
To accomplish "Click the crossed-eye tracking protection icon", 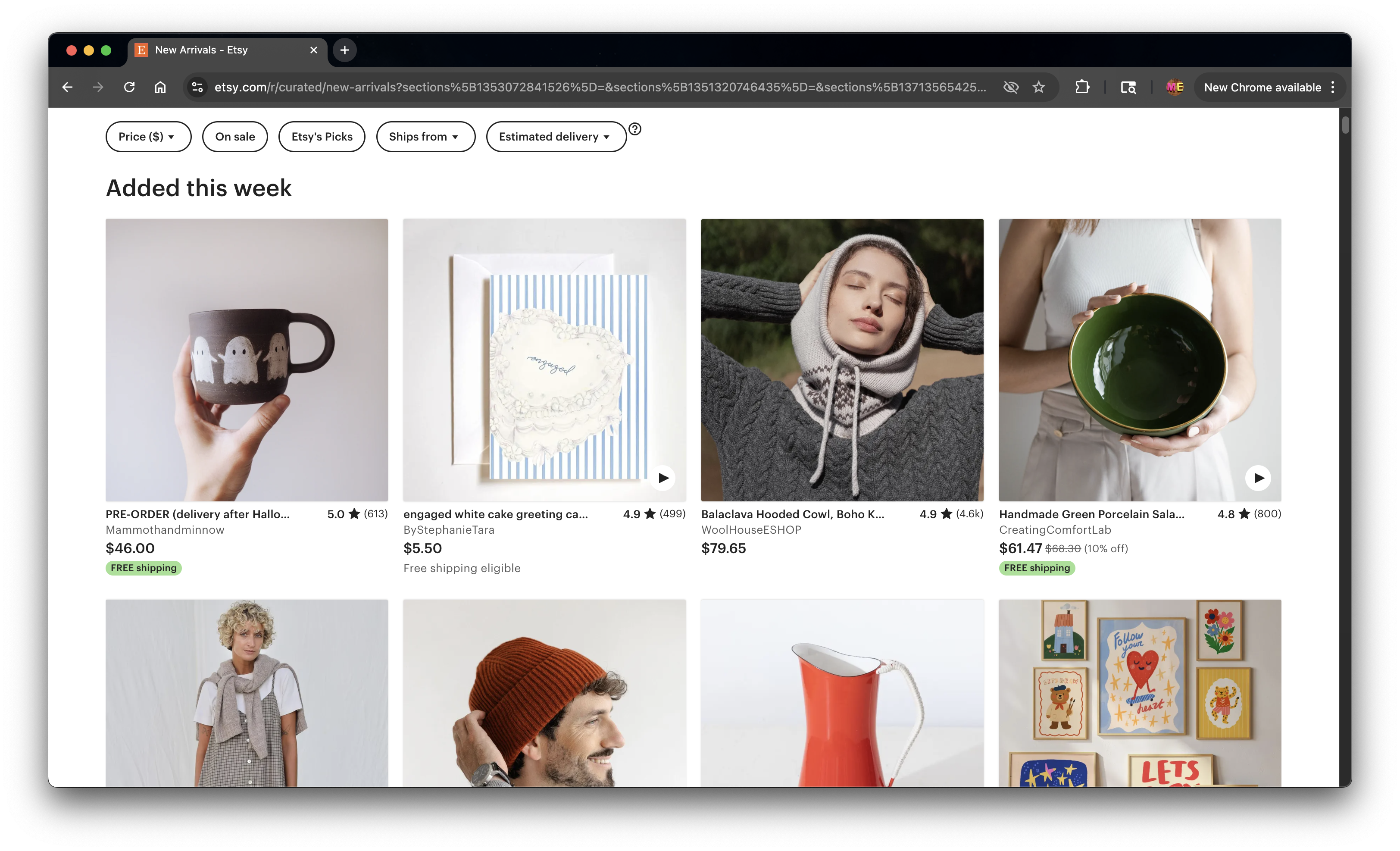I will point(1010,87).
